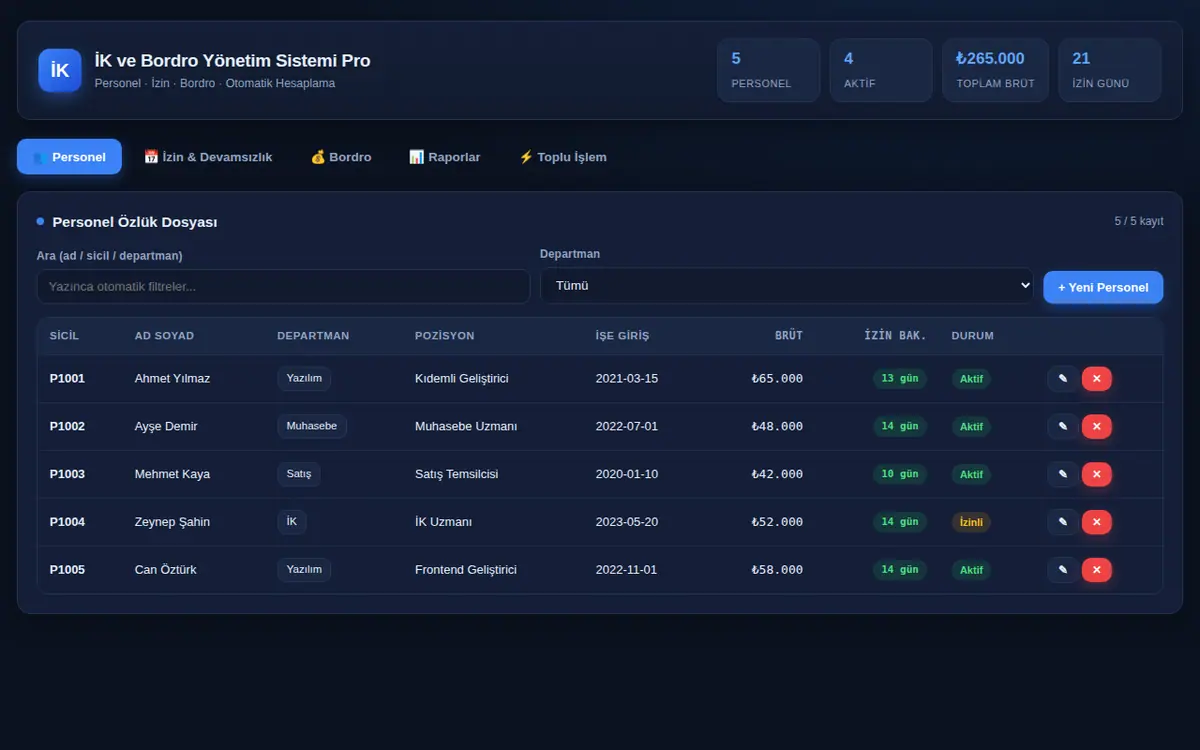Viewport: 1200px width, 750px height.
Task: Open the İzin & Devamsızlık tab
Action: tap(208, 157)
